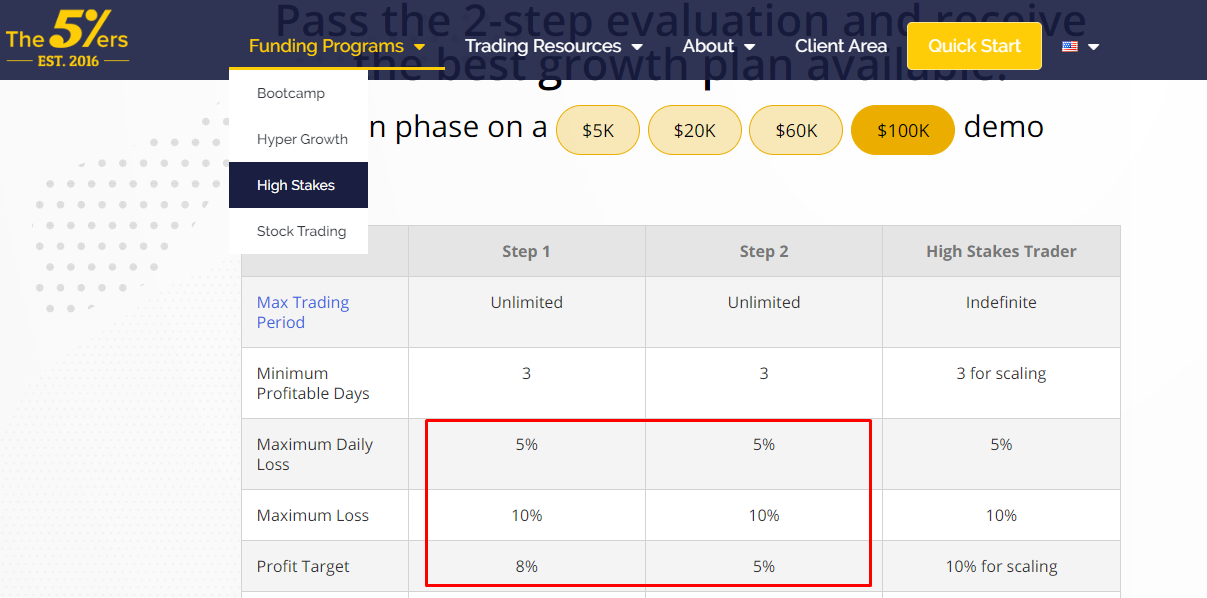The image size is (1207, 598).
Task: Click the High Stakes Trader column header
Action: (x=1001, y=251)
